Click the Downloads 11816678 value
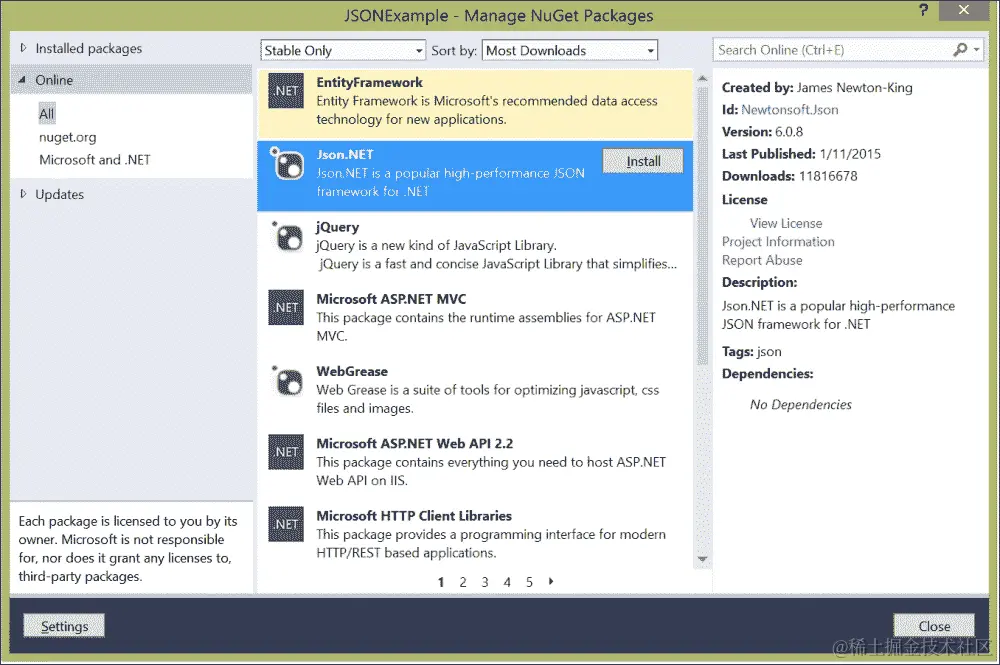The image size is (1000, 665). [x=828, y=176]
